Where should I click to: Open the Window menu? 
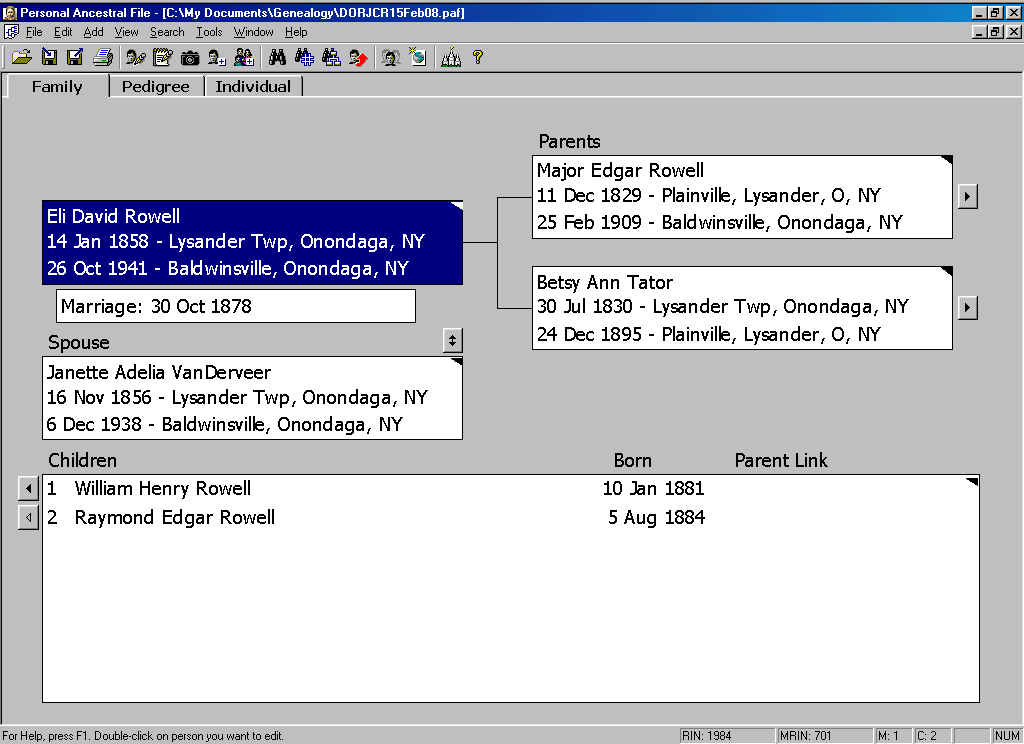[x=253, y=32]
